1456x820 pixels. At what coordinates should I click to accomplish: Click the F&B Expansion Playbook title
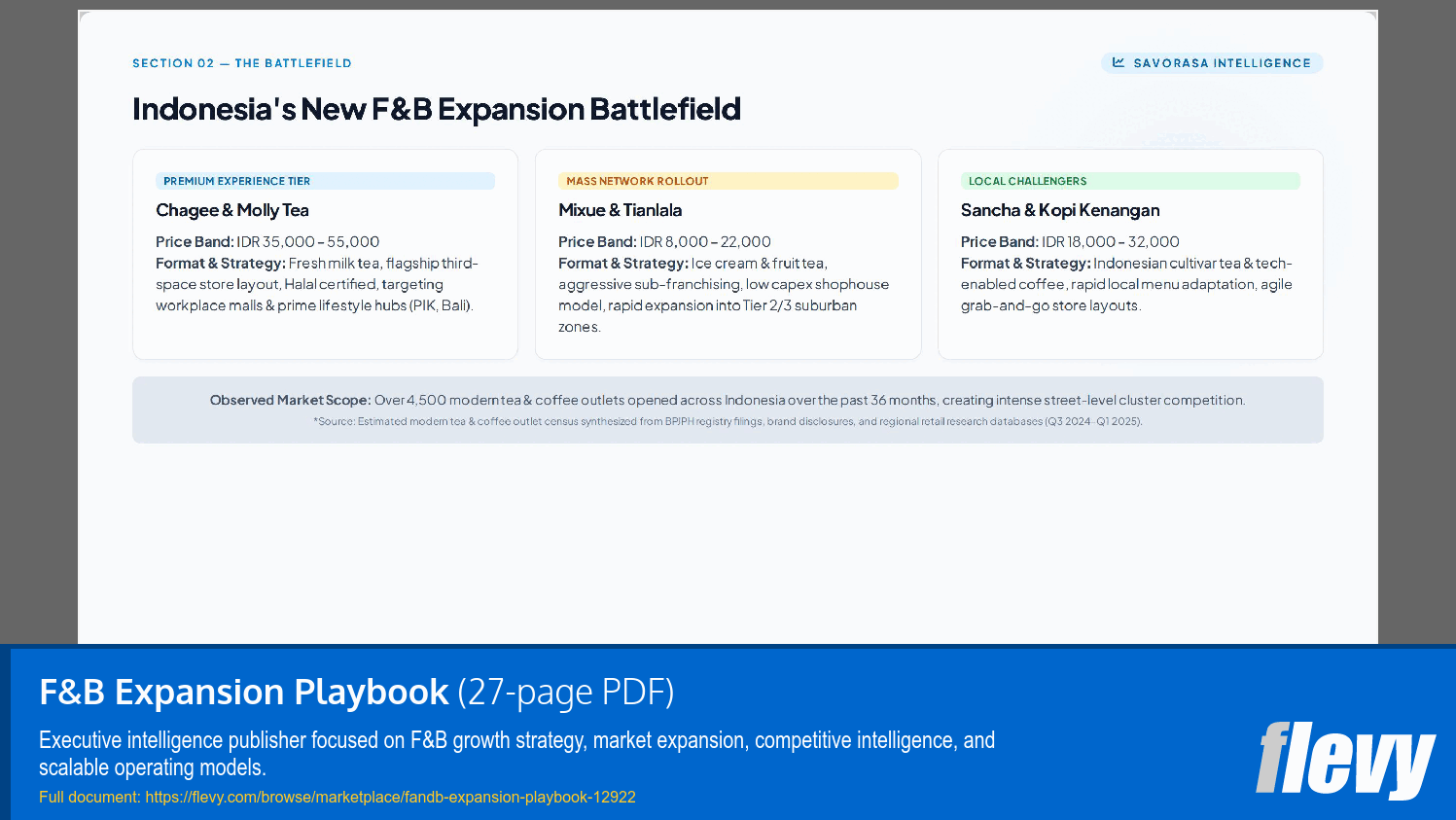[356, 692]
